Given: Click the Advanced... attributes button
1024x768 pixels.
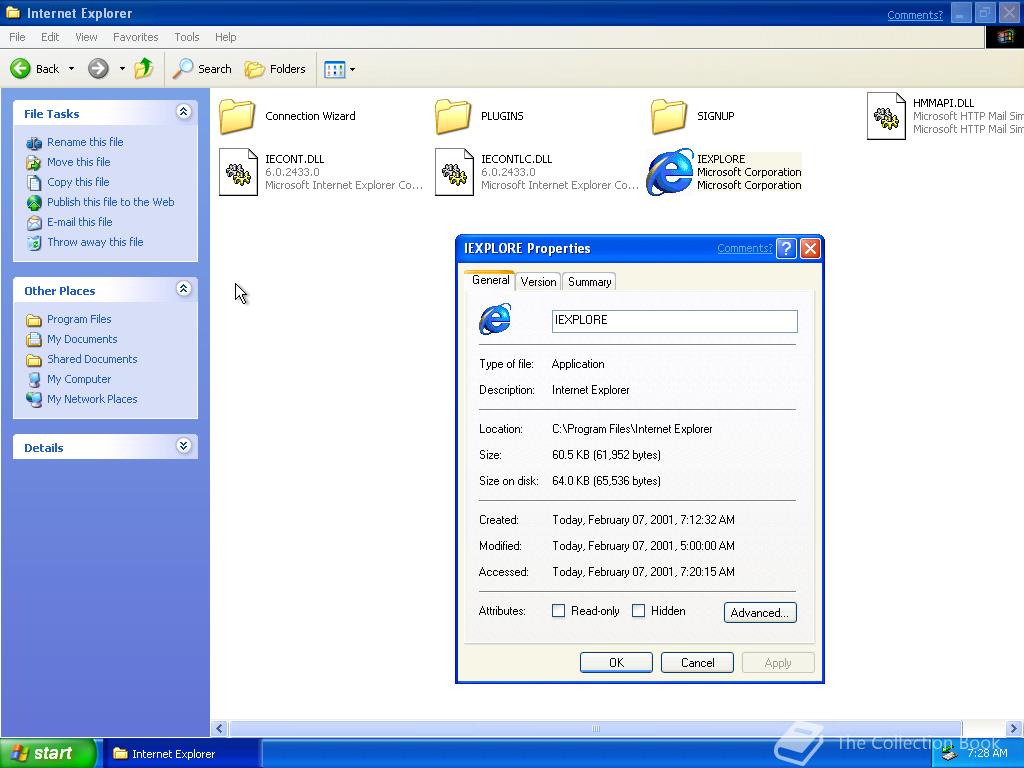Looking at the screenshot, I should point(760,613).
